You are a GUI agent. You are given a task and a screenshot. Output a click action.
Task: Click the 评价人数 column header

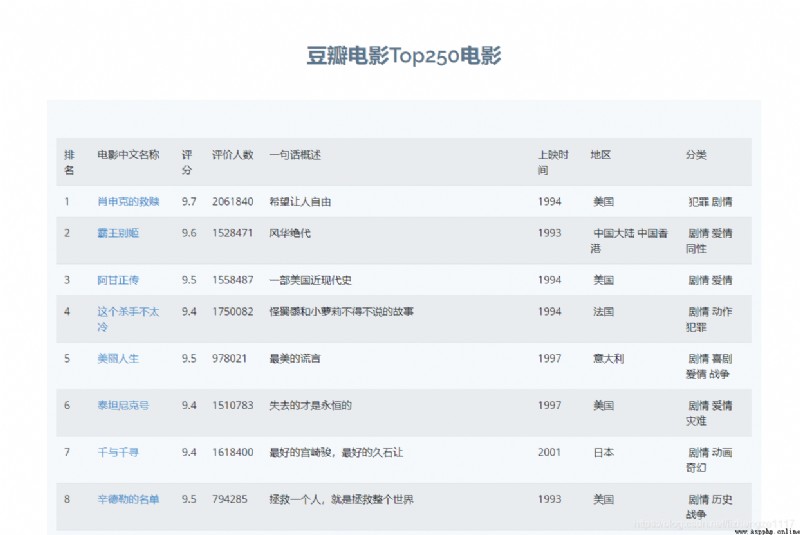233,155
